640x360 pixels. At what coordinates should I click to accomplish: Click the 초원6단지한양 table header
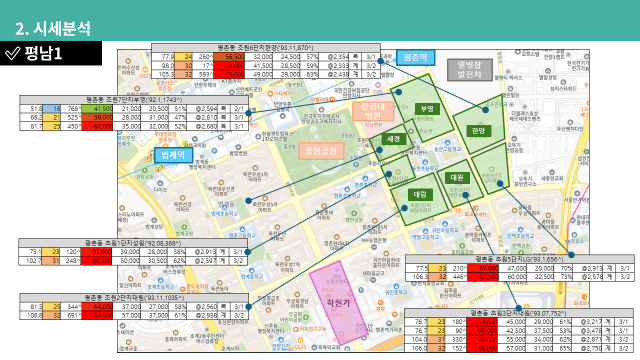point(266,48)
